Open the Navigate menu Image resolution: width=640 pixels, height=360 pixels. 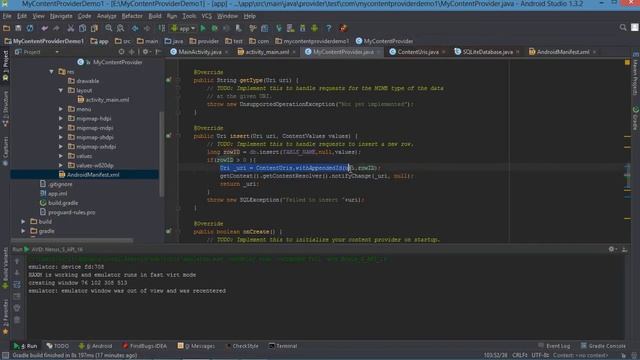[61, 16]
